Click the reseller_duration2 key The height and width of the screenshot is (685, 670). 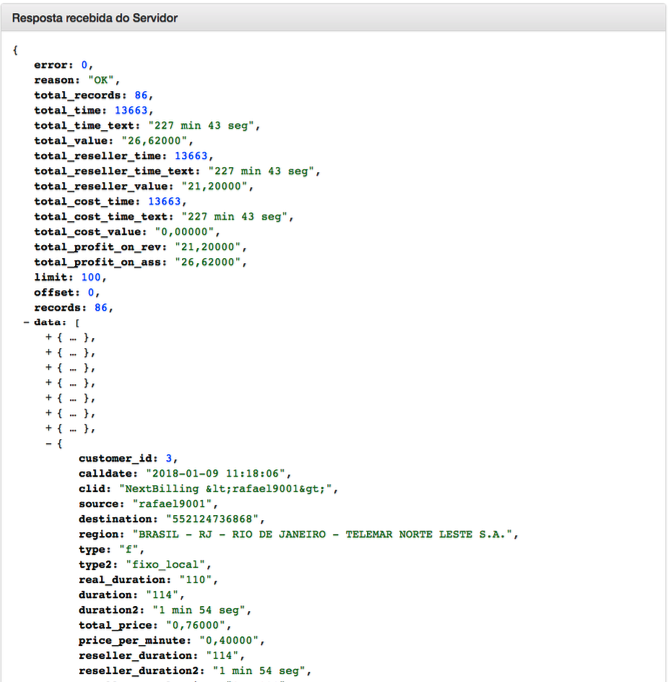(142, 671)
